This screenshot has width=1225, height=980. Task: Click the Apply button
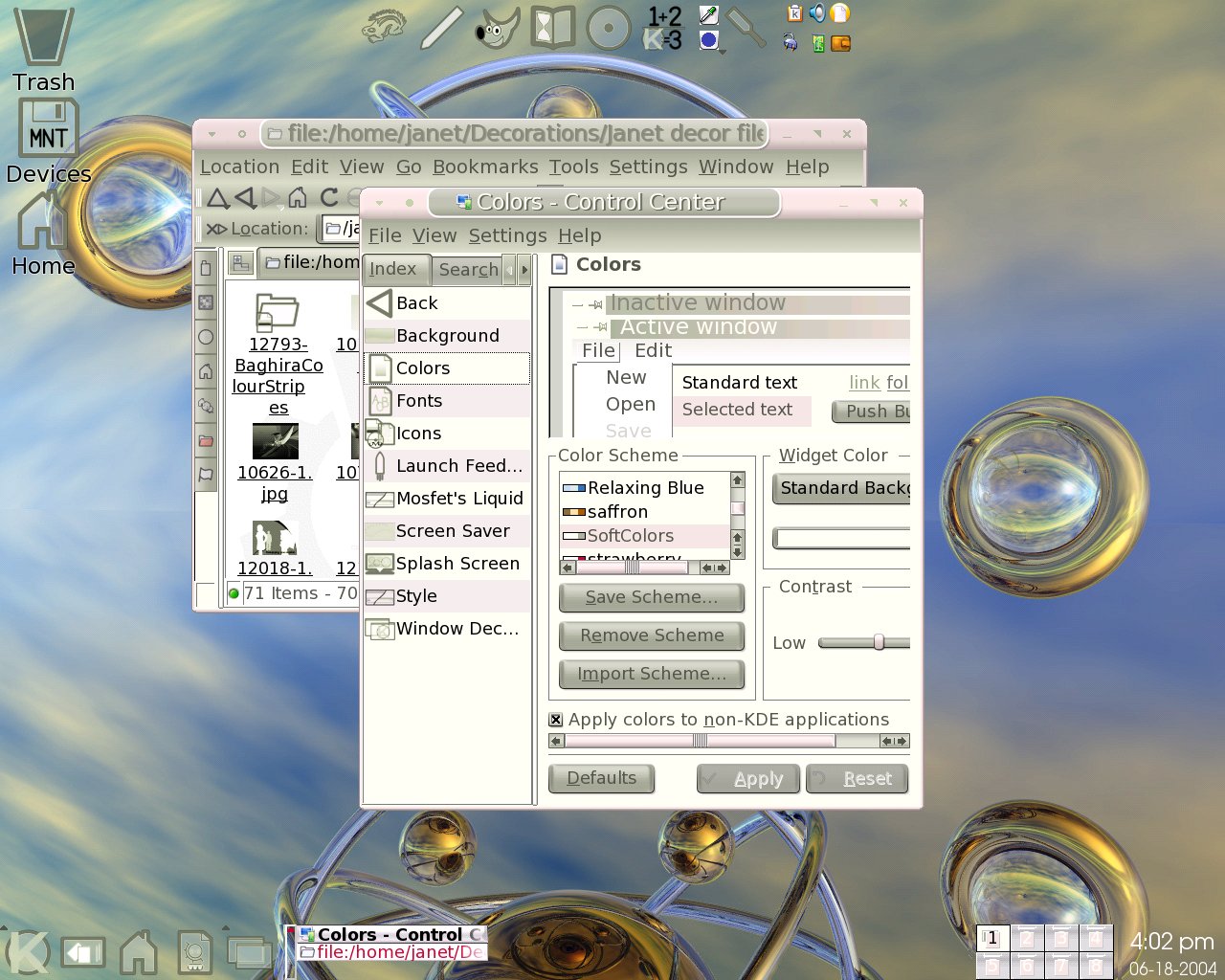[749, 779]
